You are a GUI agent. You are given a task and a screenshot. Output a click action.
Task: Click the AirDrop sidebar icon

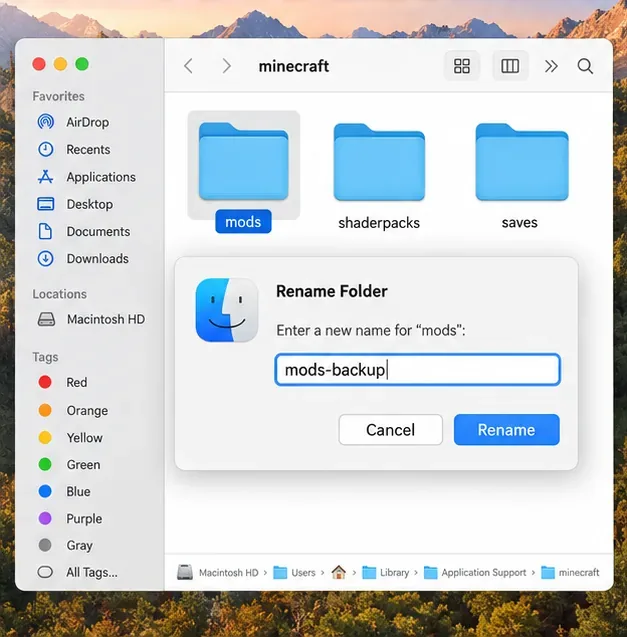click(x=46, y=122)
